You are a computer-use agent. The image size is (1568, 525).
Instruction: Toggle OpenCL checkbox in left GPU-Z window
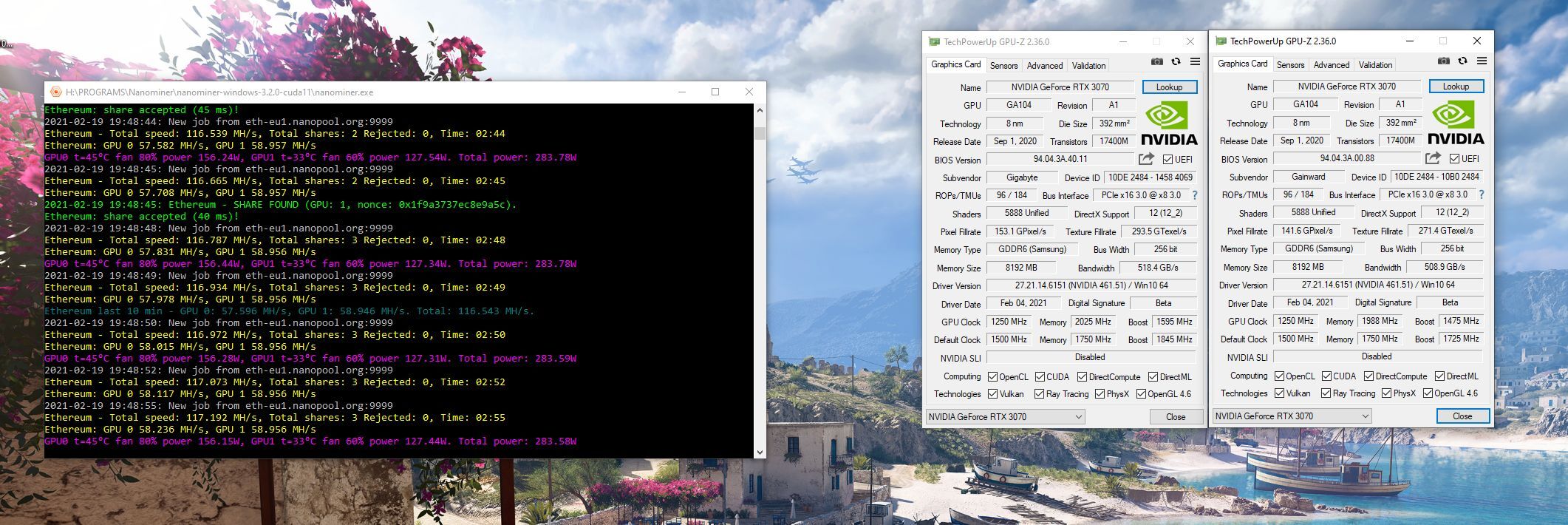click(993, 377)
